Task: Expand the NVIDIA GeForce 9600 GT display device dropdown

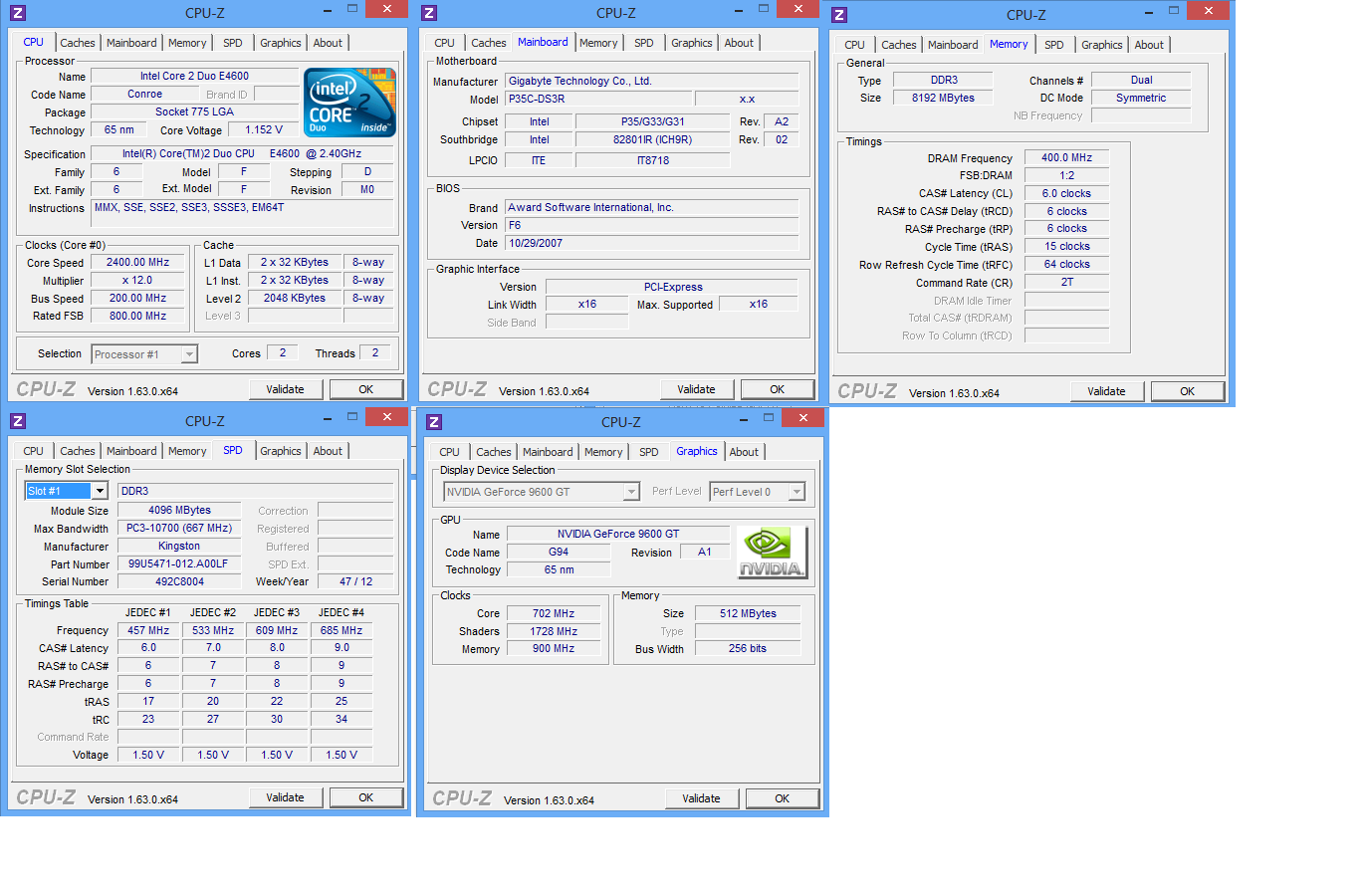Action: click(x=631, y=492)
